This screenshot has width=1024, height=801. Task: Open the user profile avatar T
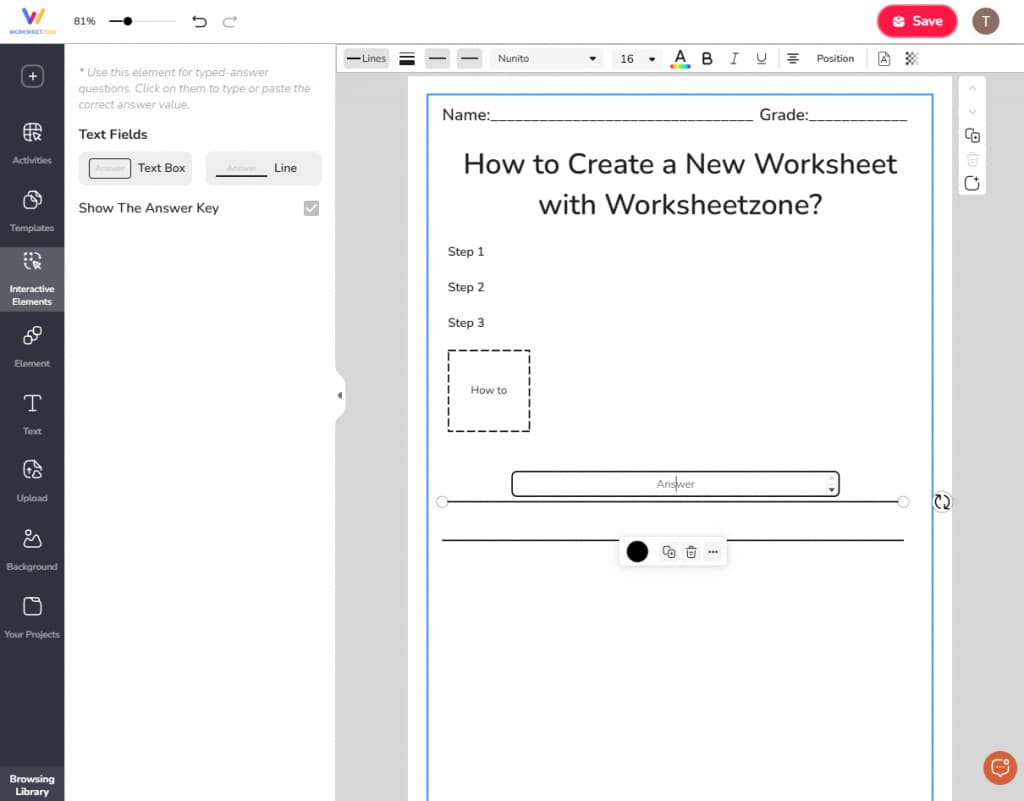(985, 21)
